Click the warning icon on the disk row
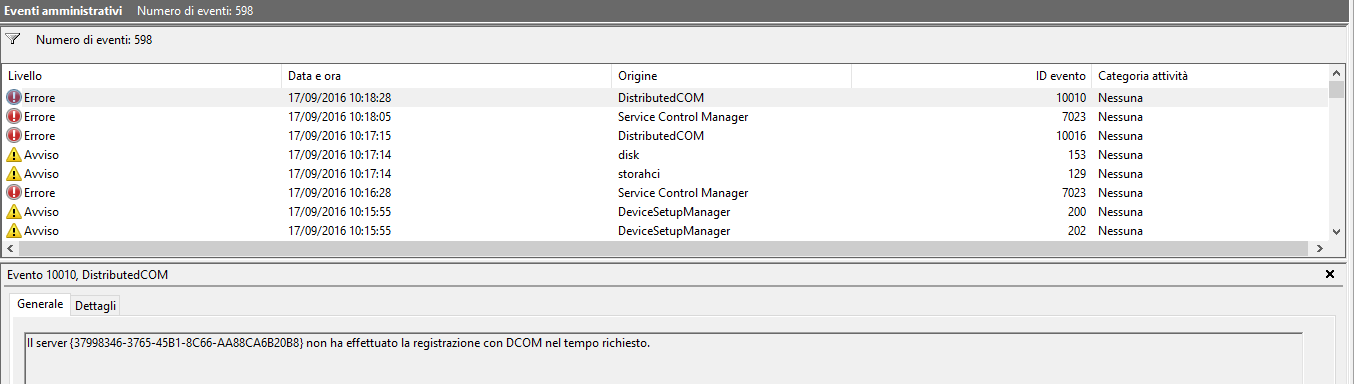This screenshot has width=1354, height=384. click(x=13, y=155)
